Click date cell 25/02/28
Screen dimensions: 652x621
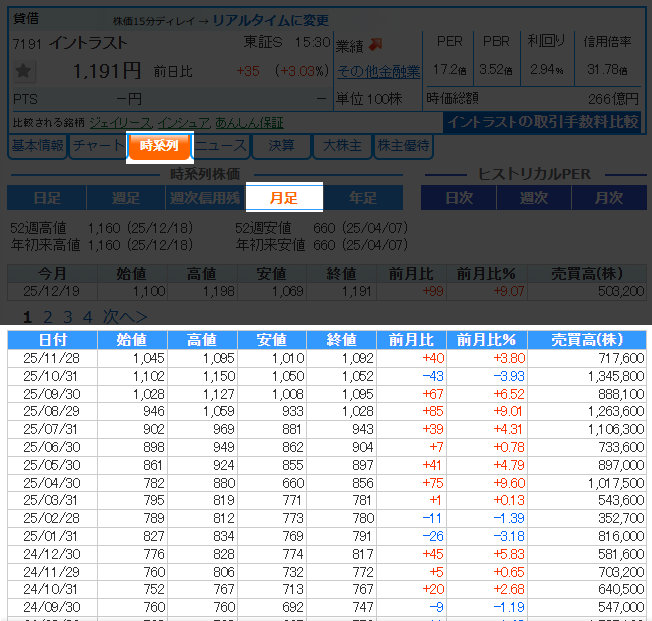coord(52,518)
